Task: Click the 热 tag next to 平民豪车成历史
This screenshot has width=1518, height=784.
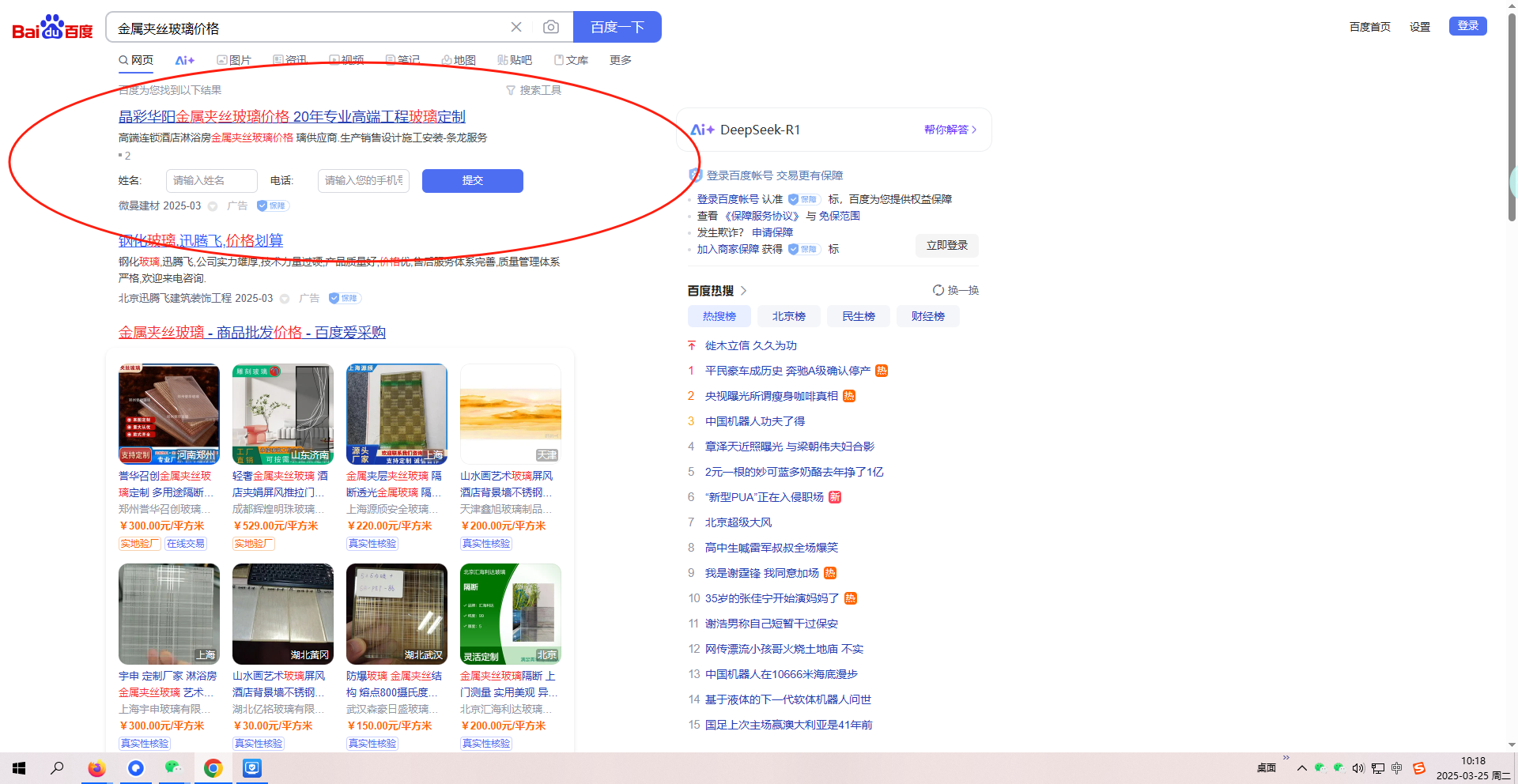Action: pyautogui.click(x=882, y=371)
